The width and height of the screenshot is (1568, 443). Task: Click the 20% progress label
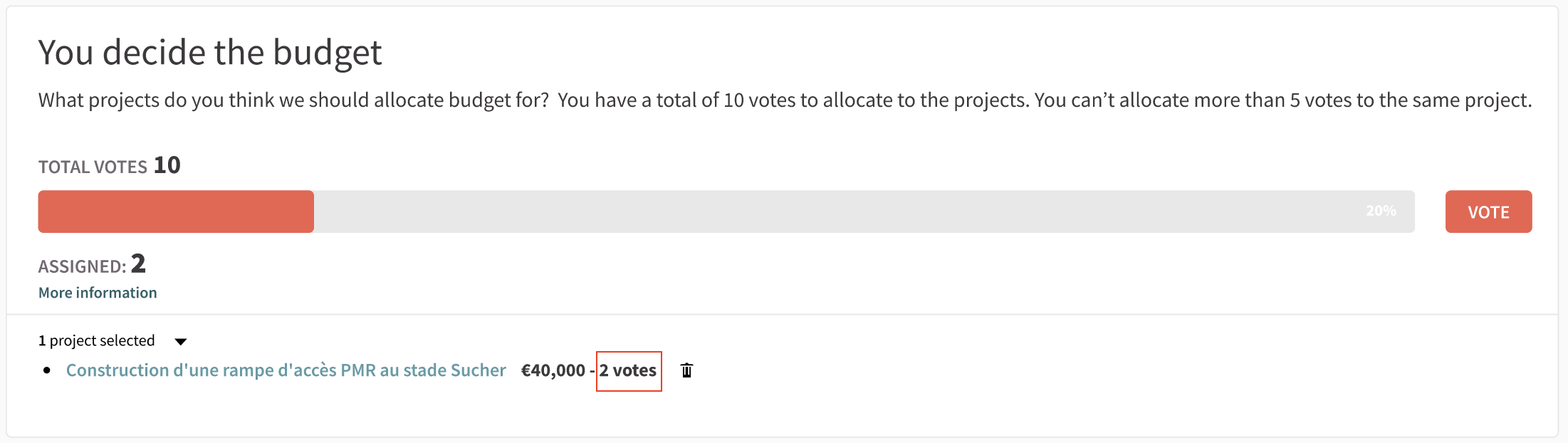[x=1381, y=211]
